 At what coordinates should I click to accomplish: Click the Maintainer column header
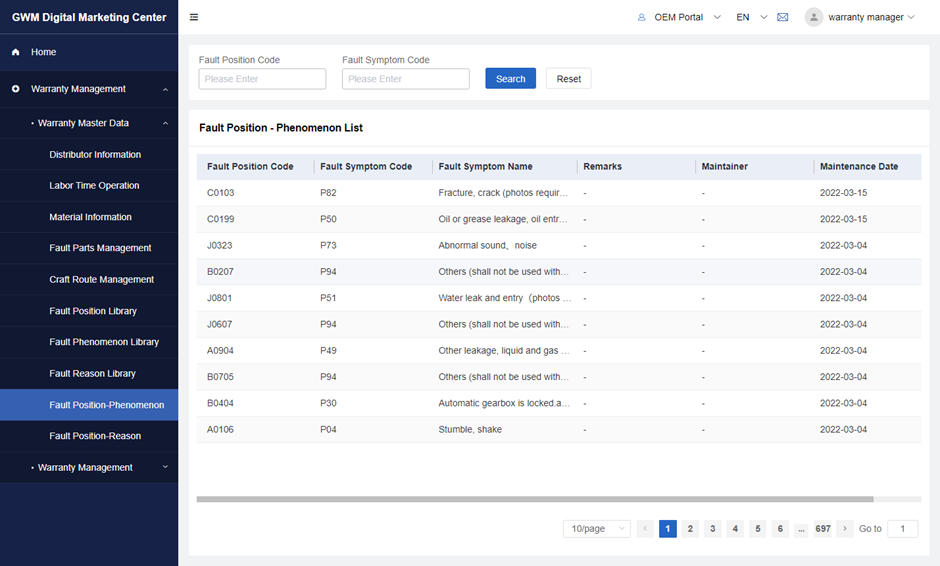point(725,167)
